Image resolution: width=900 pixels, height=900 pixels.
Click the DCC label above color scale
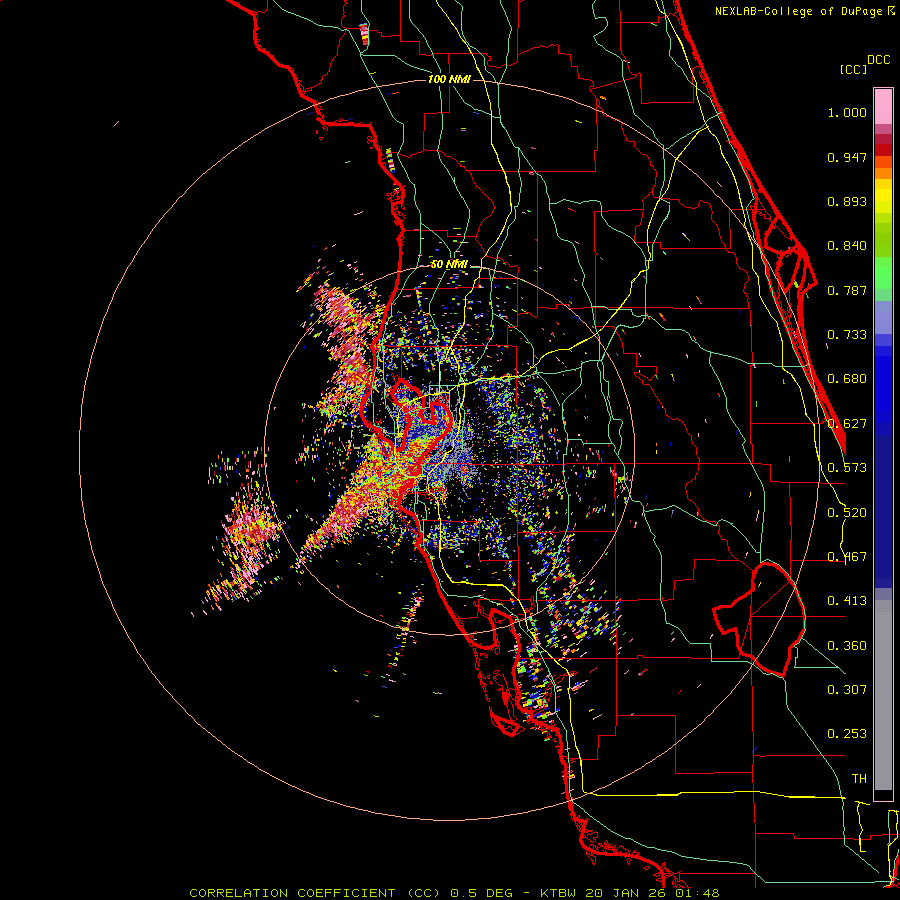(x=879, y=60)
